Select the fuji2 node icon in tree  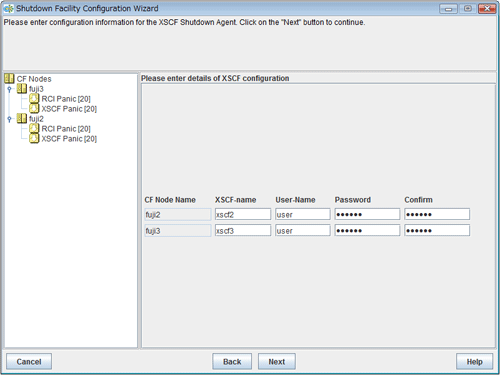22,118
